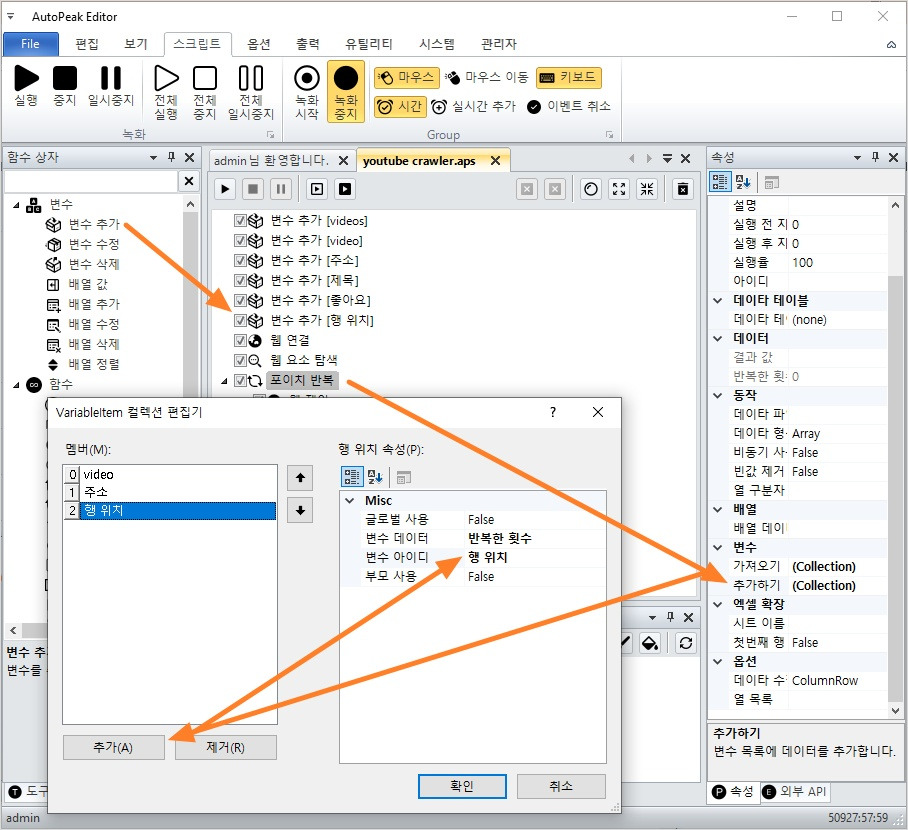The width and height of the screenshot is (908, 830).
Task: Pin the 함수 상자 panel
Action: point(171,157)
